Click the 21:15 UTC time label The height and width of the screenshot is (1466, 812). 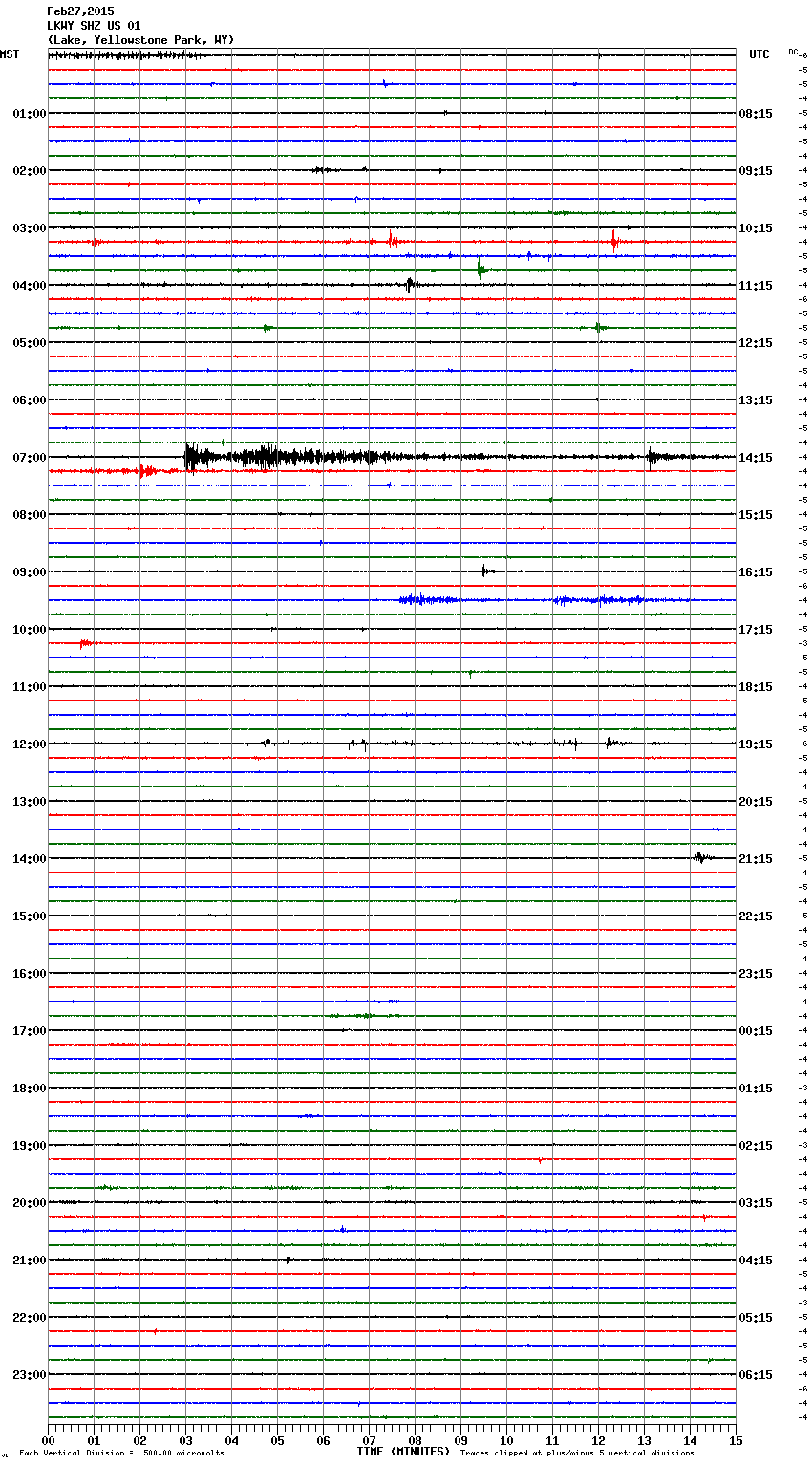tap(756, 859)
